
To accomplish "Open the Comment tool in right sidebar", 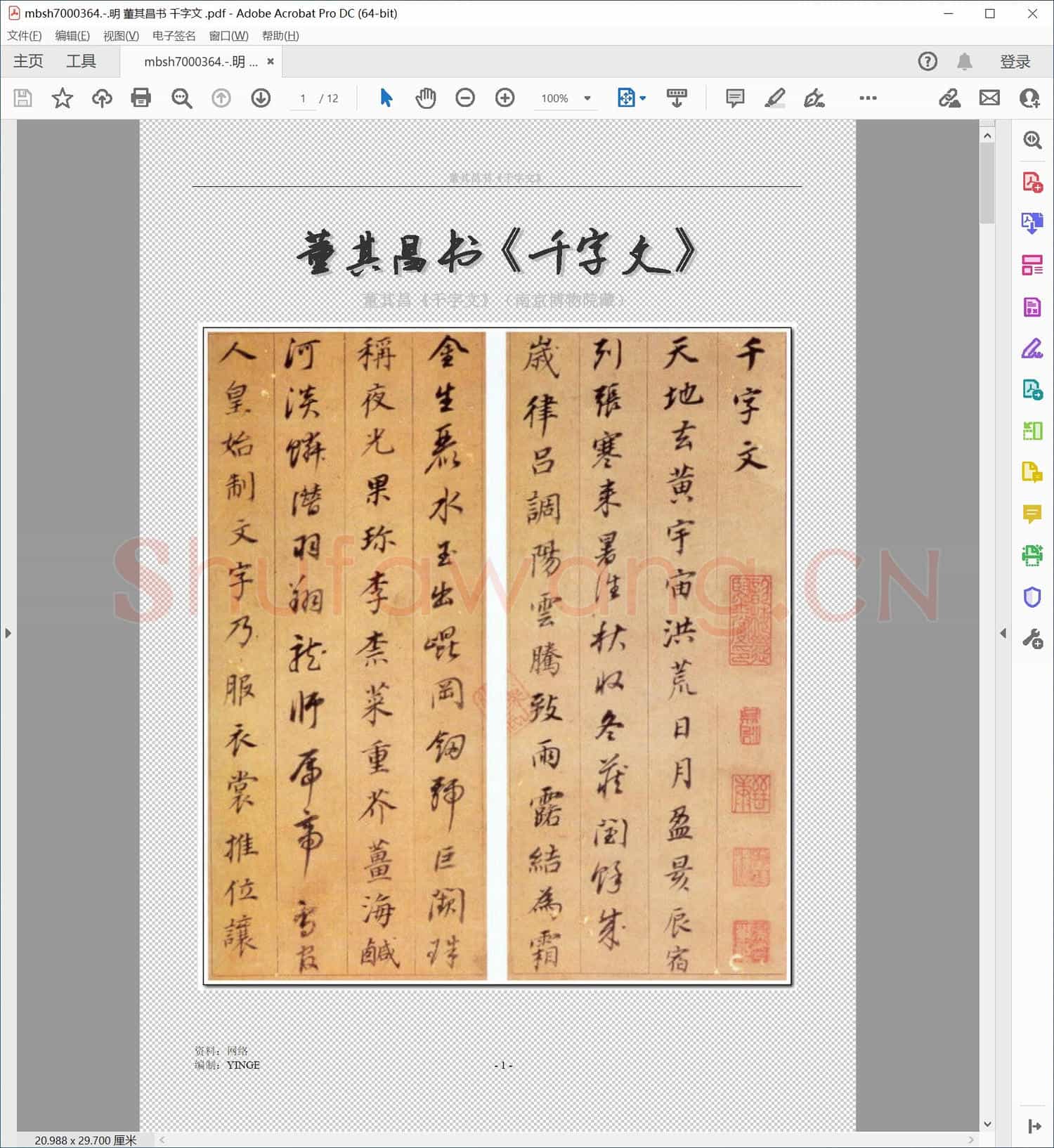I will tap(1032, 514).
